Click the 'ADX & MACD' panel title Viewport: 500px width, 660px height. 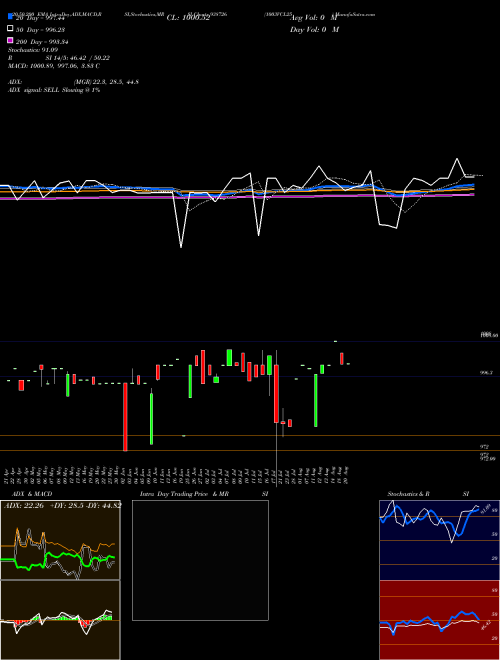coord(32,494)
